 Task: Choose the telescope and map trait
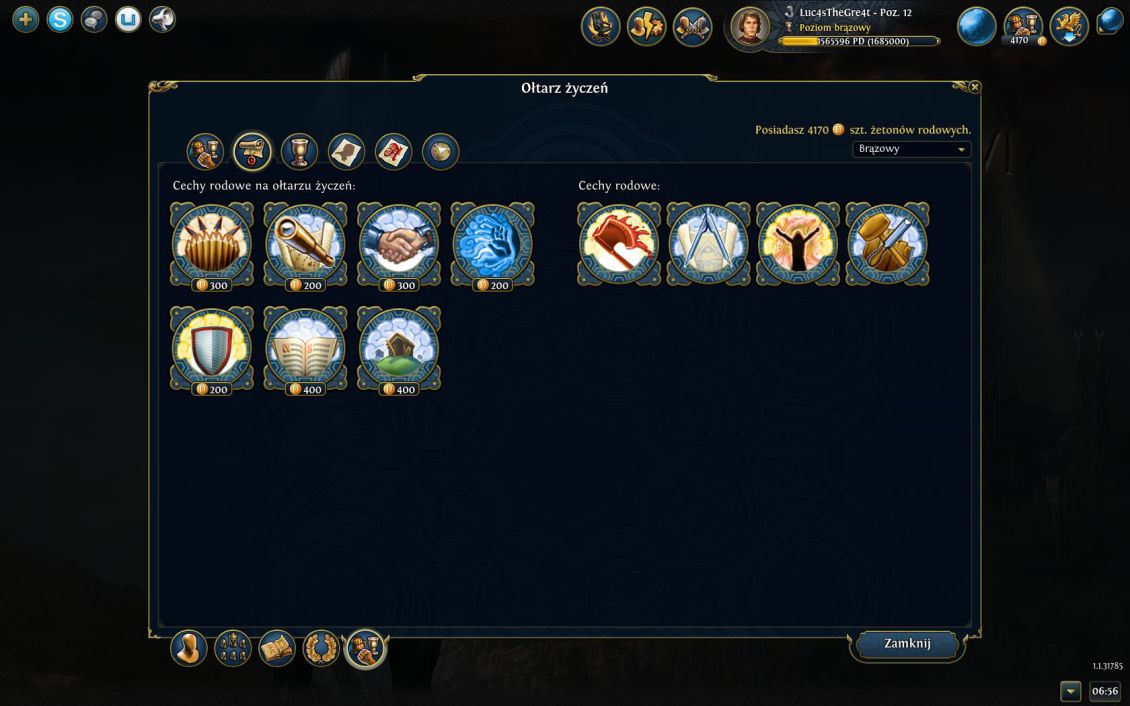[306, 244]
